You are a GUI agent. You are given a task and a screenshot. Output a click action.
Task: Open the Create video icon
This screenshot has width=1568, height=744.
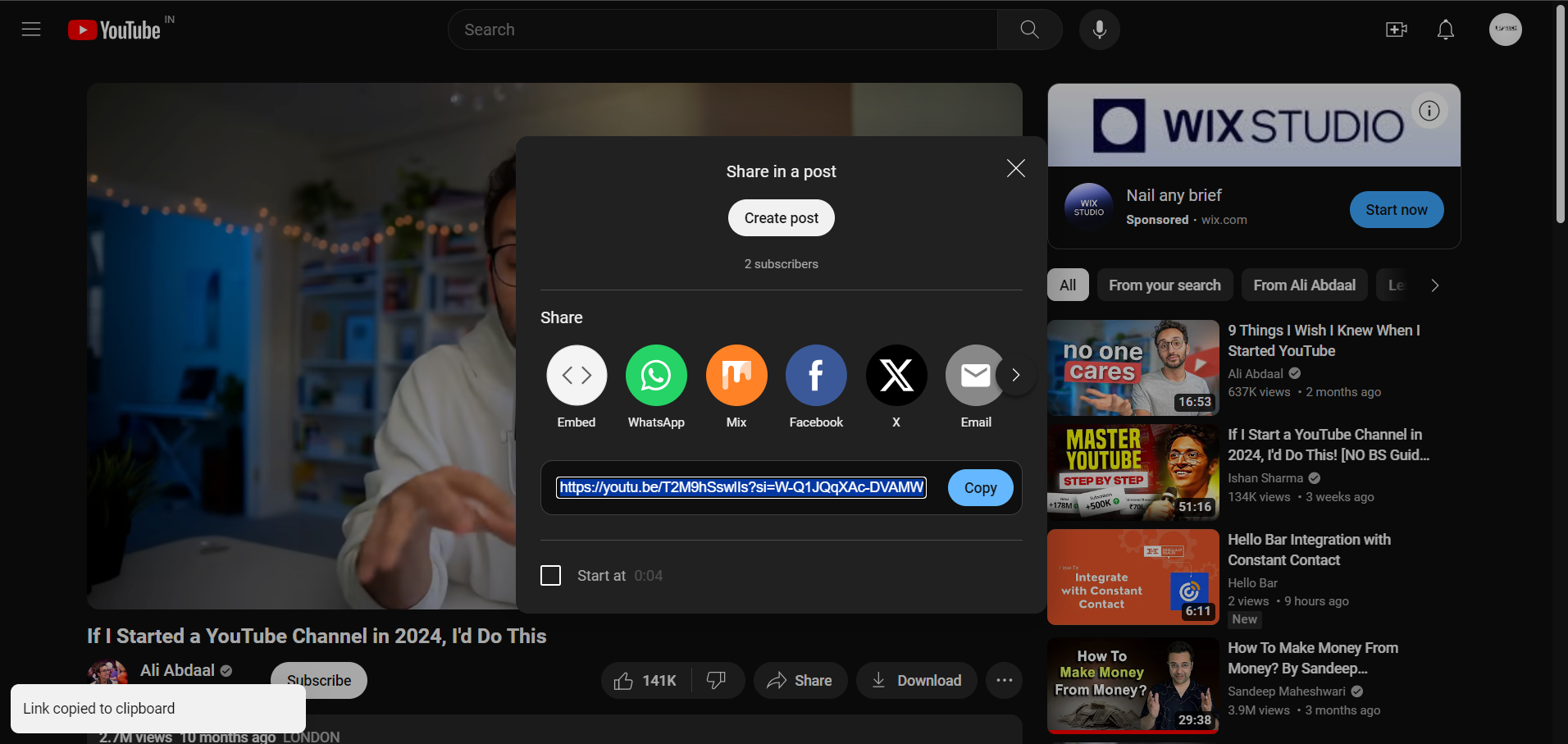[x=1396, y=30]
